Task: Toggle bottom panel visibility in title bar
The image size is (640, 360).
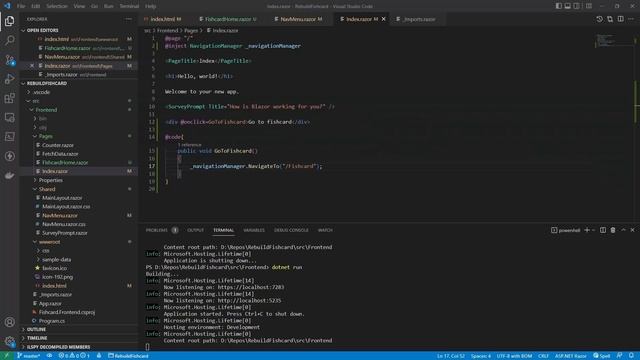Action: point(567,6)
